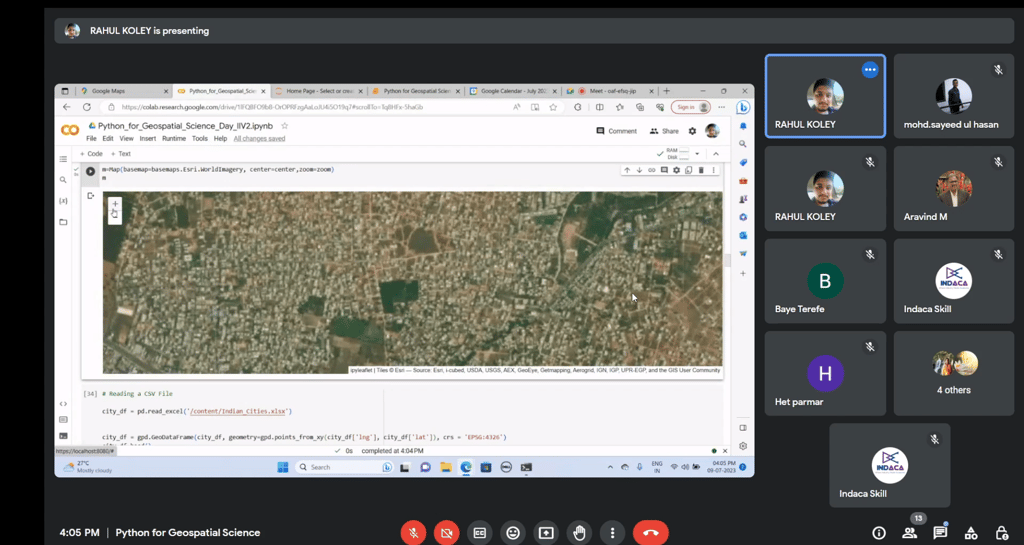Turn on the Meet camera
This screenshot has width=1024, height=545.
(x=447, y=533)
